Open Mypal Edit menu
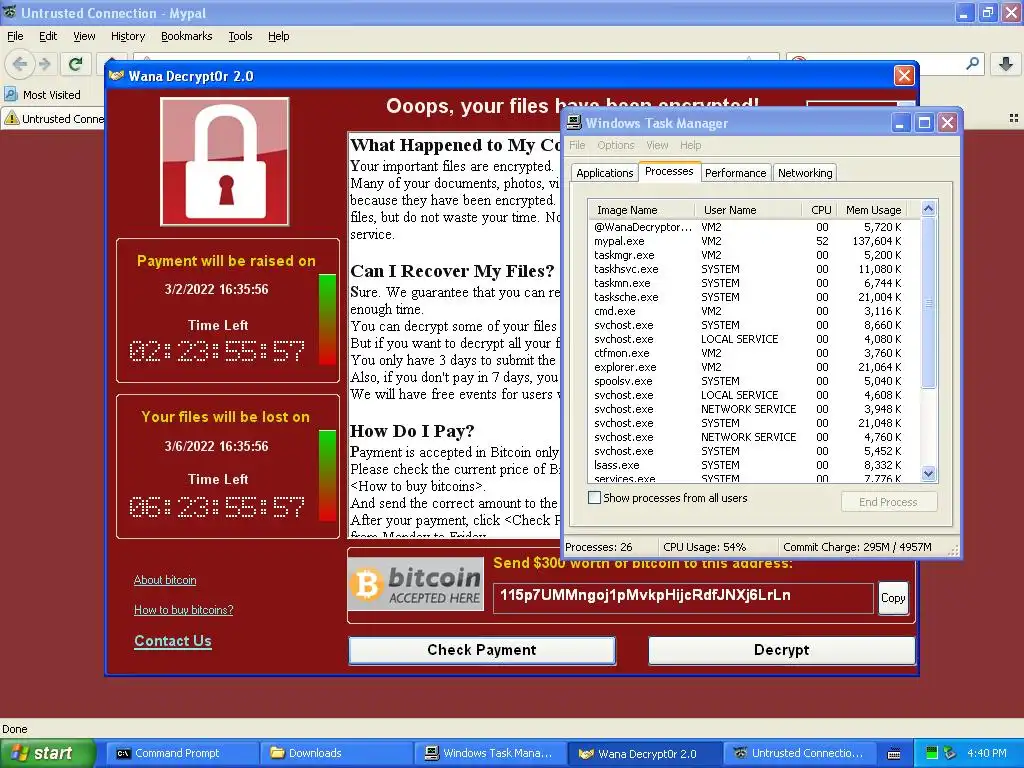Viewport: 1024px width, 768px height. pyautogui.click(x=48, y=36)
